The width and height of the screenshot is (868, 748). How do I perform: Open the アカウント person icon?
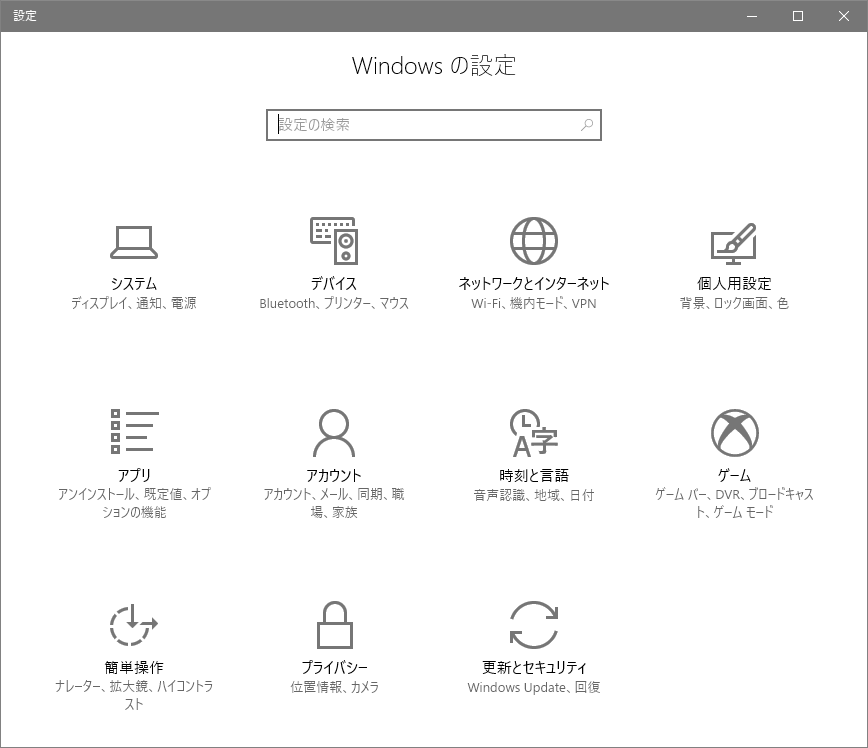334,432
